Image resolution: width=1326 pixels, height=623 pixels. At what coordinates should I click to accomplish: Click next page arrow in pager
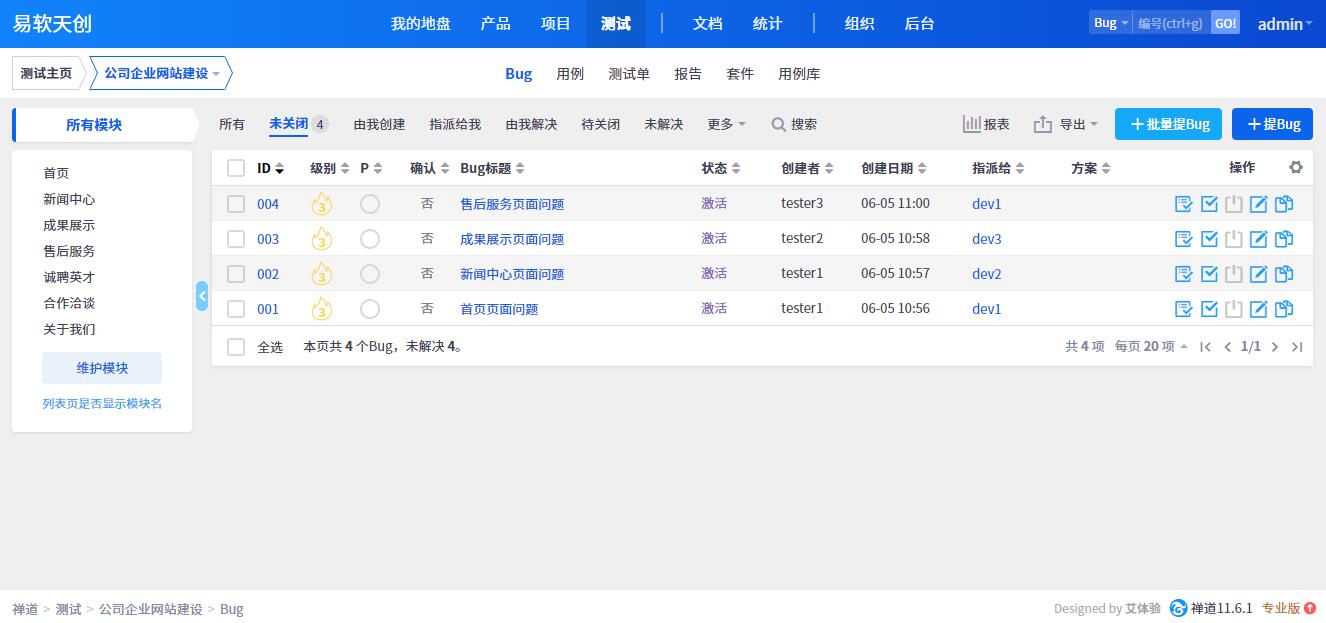pos(1275,347)
